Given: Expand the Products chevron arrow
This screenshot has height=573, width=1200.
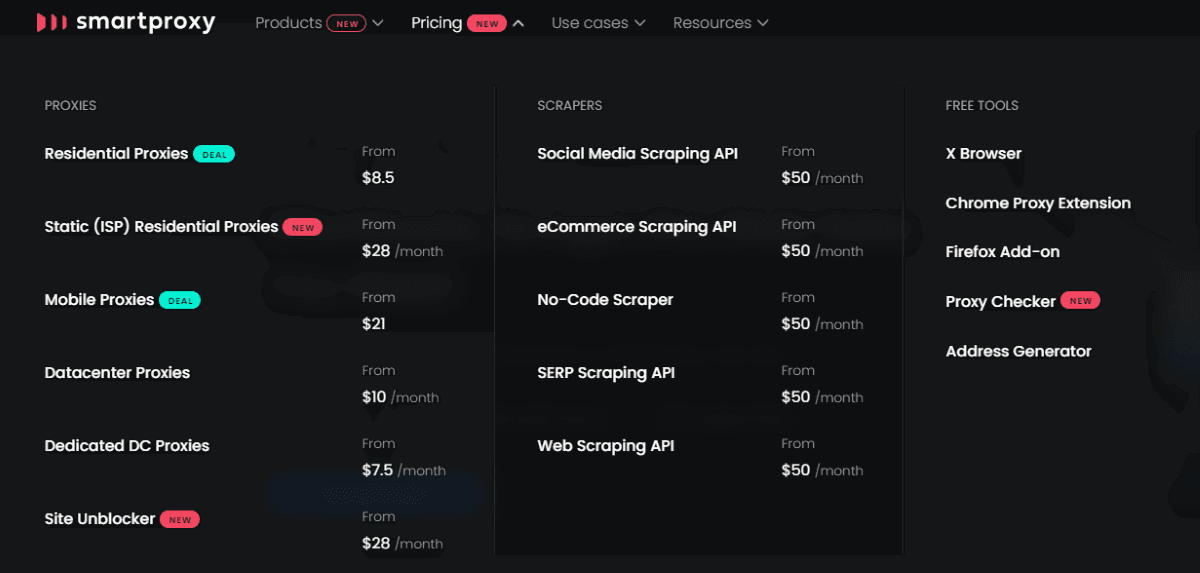Looking at the screenshot, I should pos(377,23).
